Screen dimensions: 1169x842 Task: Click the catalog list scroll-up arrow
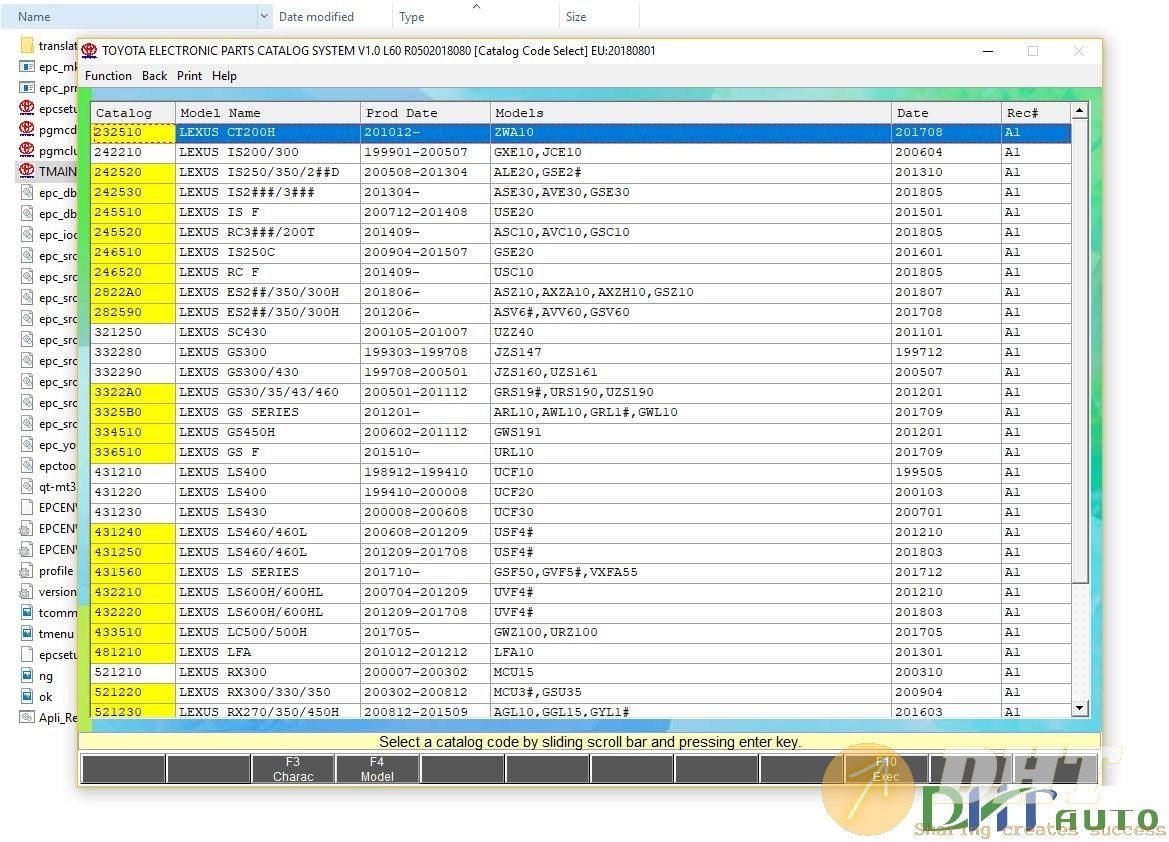click(x=1080, y=111)
